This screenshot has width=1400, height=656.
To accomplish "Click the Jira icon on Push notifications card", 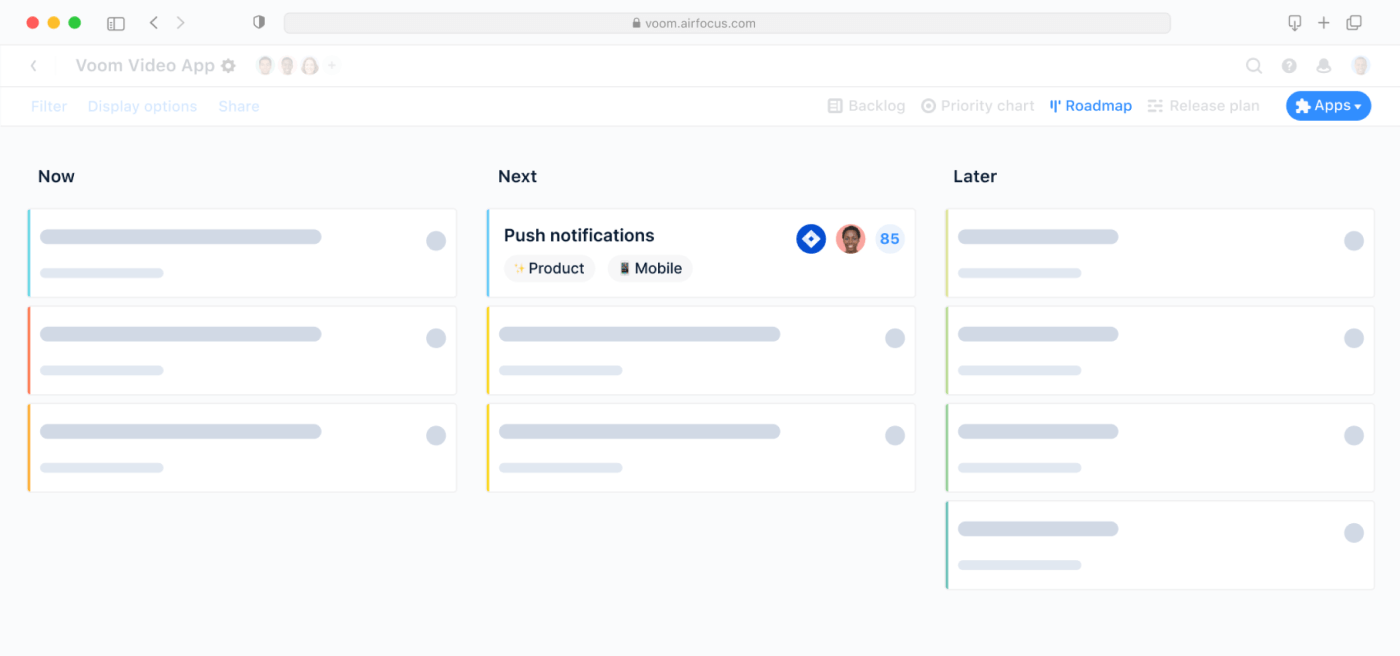I will coord(811,238).
